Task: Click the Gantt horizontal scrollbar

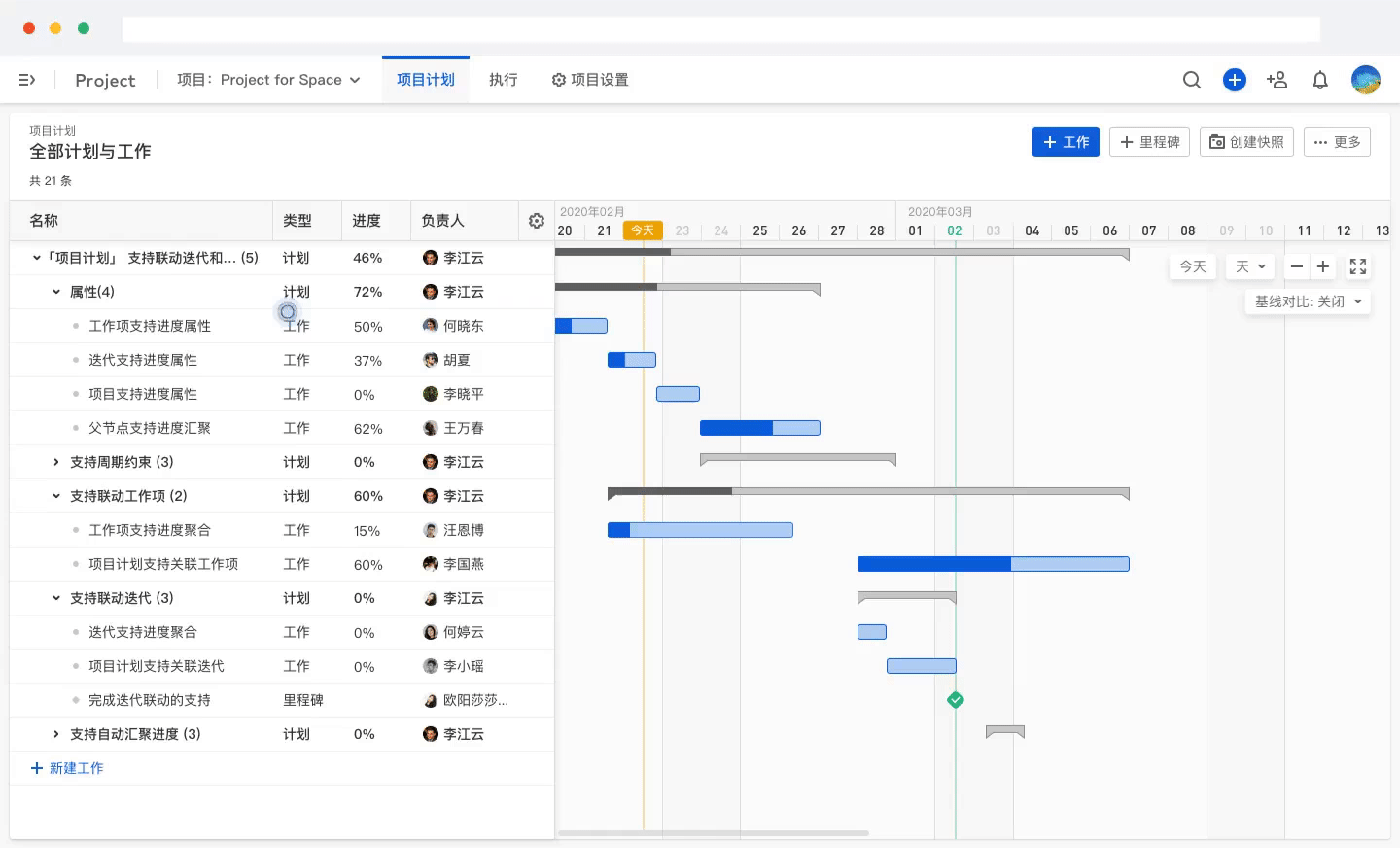Action: [713, 833]
